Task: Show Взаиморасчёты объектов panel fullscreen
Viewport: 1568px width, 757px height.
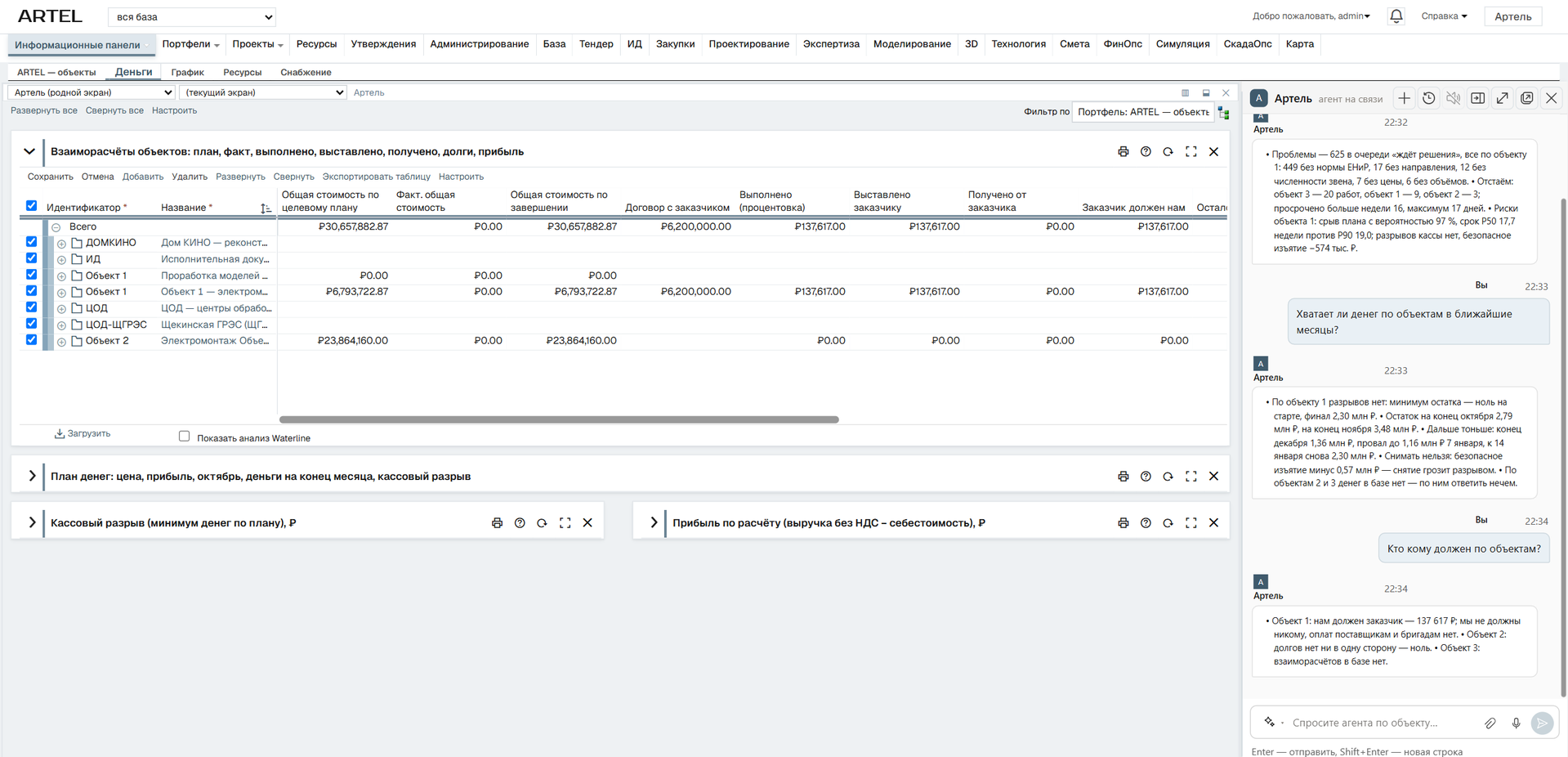Action: [x=1191, y=151]
